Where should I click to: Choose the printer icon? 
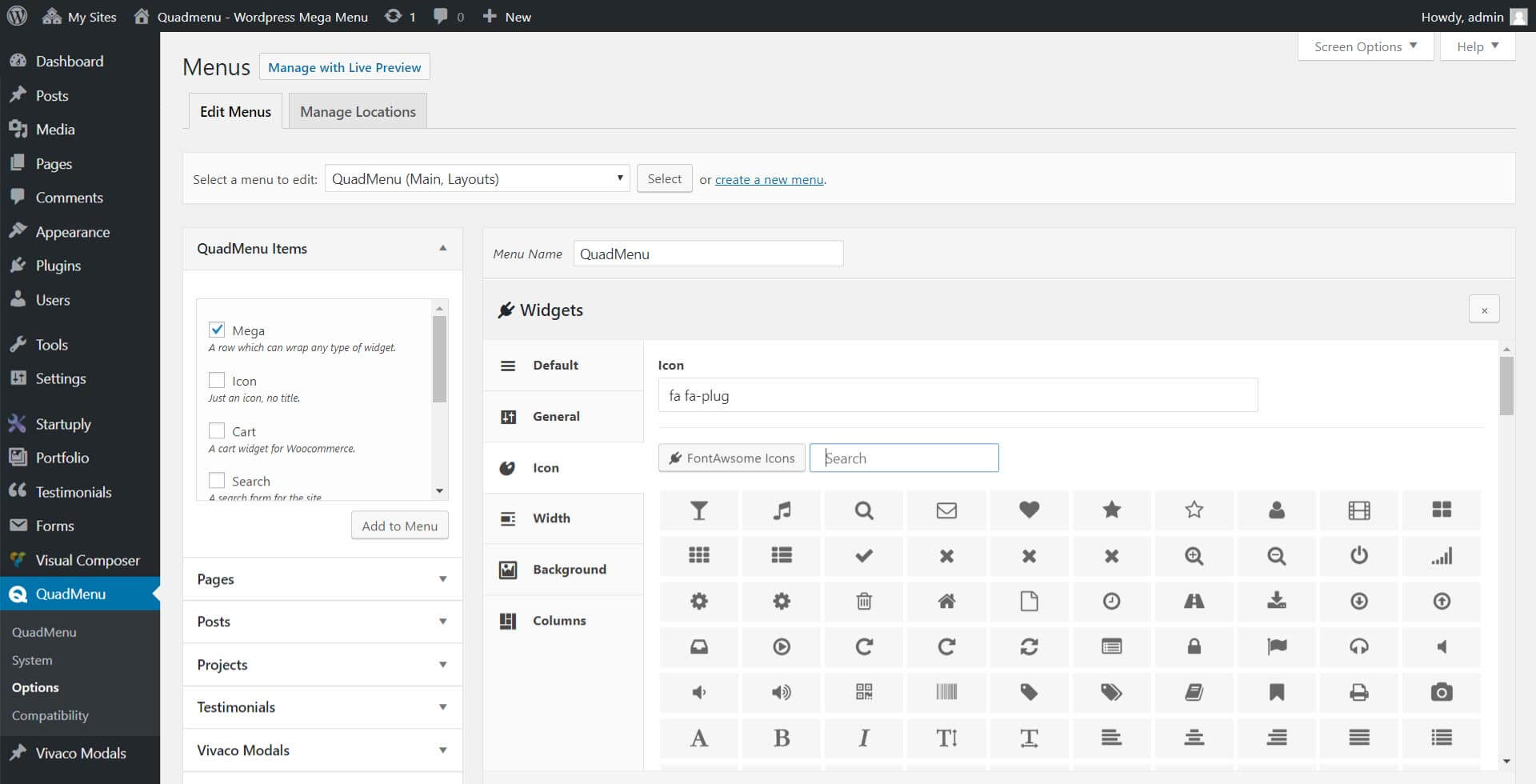pyautogui.click(x=1359, y=693)
